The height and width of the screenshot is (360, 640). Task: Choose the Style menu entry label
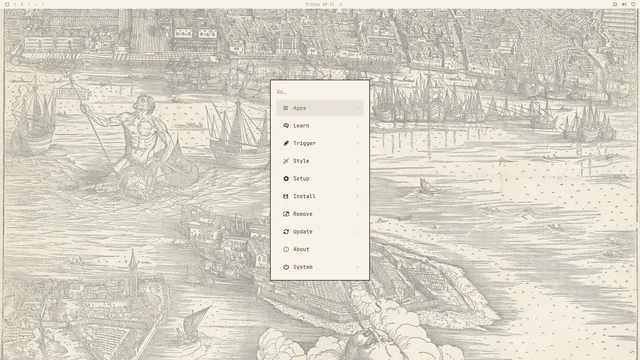(301, 161)
